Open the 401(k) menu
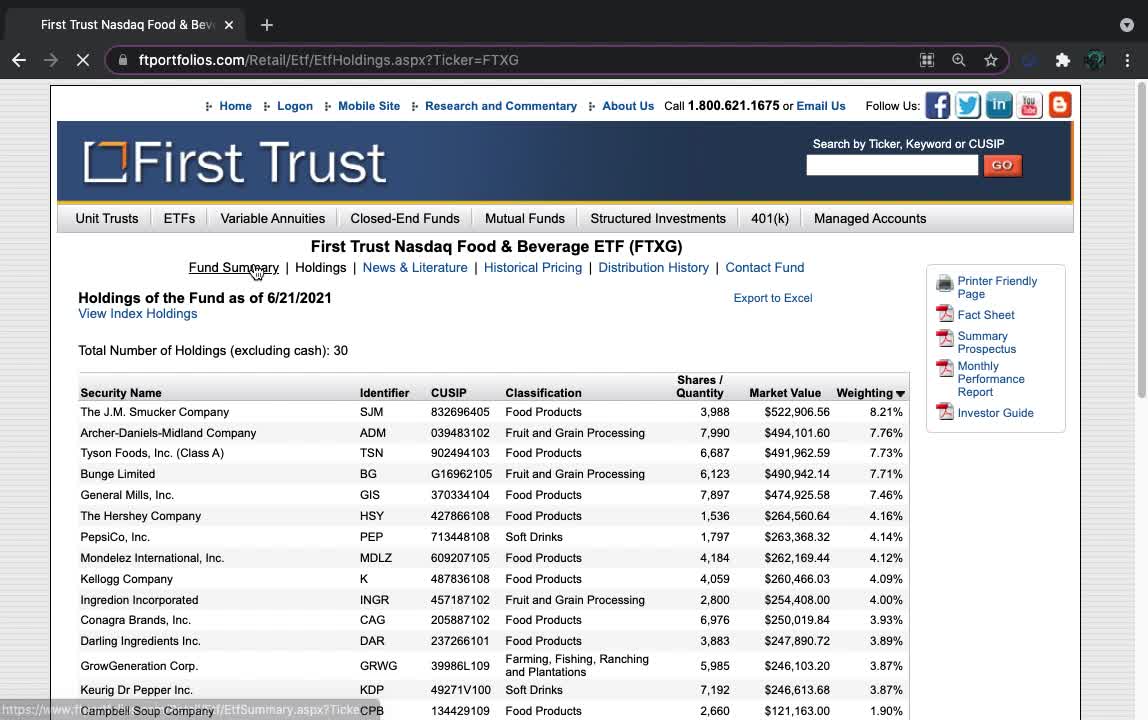1148x720 pixels. [770, 218]
